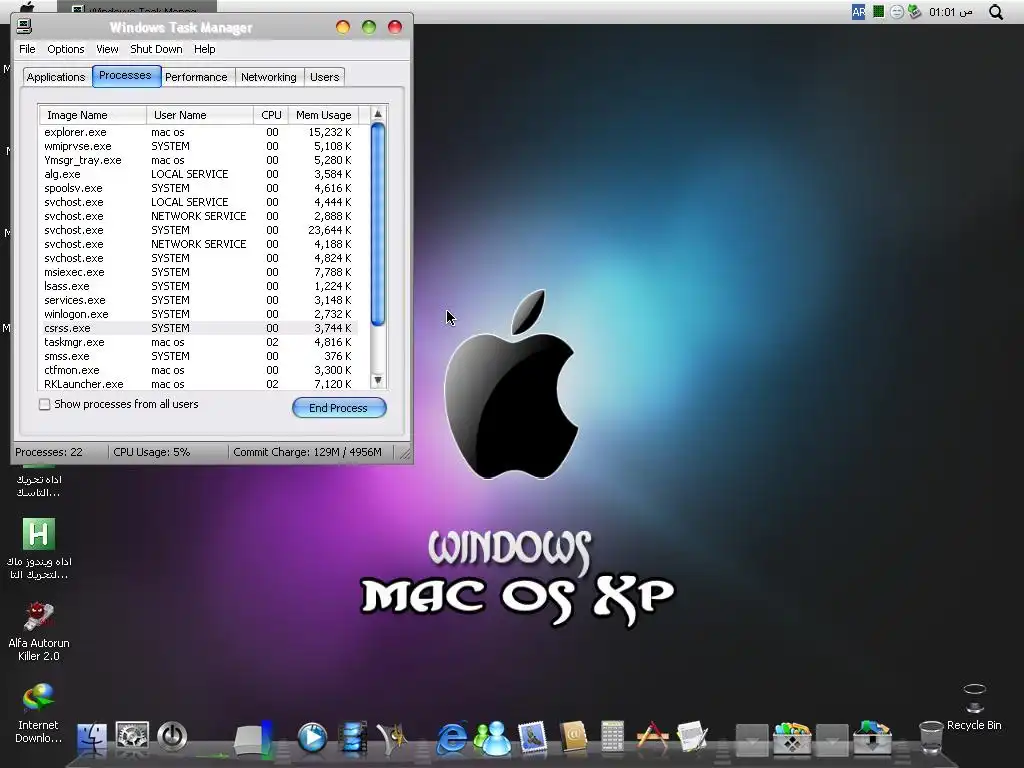Open the File menu in Task Manager
Viewport: 1024px width, 768px height.
coord(27,49)
